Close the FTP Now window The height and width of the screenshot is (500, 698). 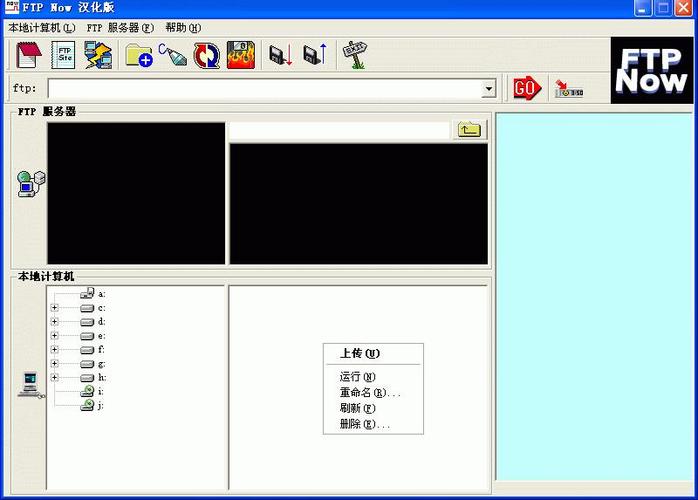[683, 8]
